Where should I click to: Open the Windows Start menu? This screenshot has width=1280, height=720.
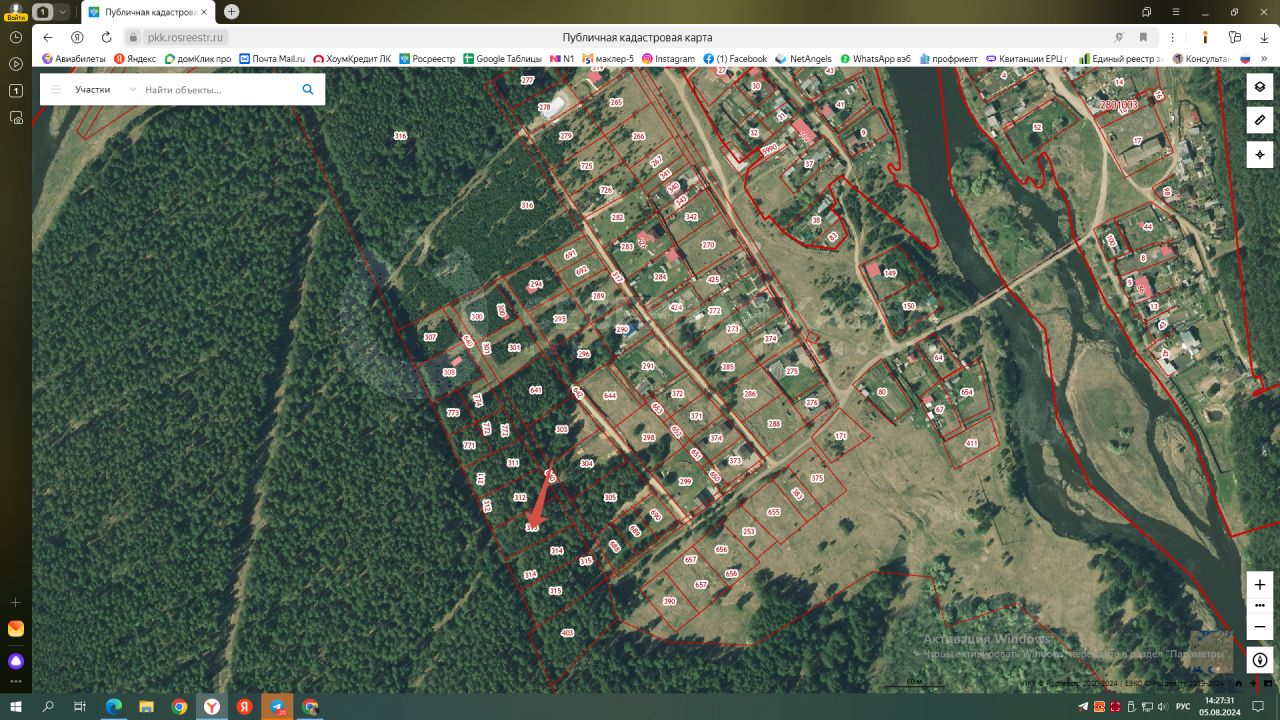coord(16,706)
